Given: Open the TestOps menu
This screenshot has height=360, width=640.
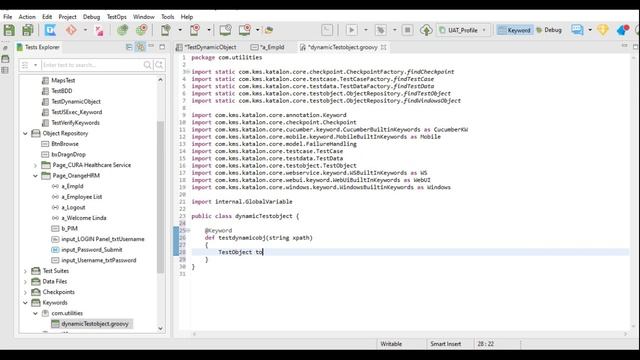Looking at the screenshot, I should [x=116, y=17].
